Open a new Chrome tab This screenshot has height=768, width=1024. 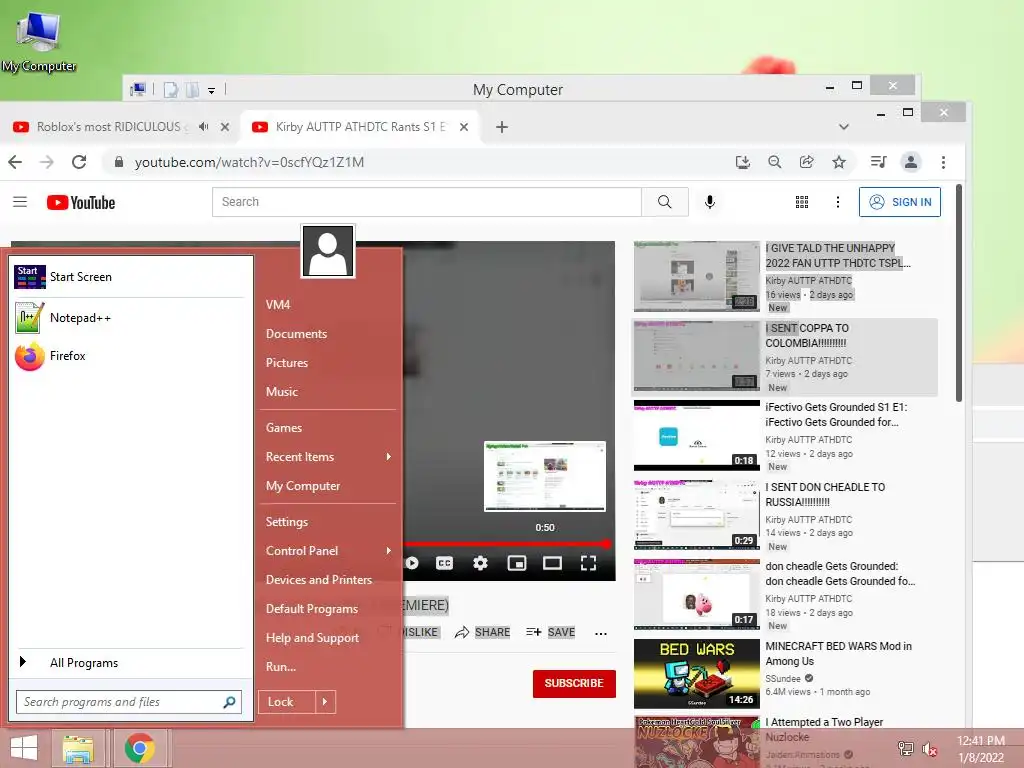tap(502, 127)
